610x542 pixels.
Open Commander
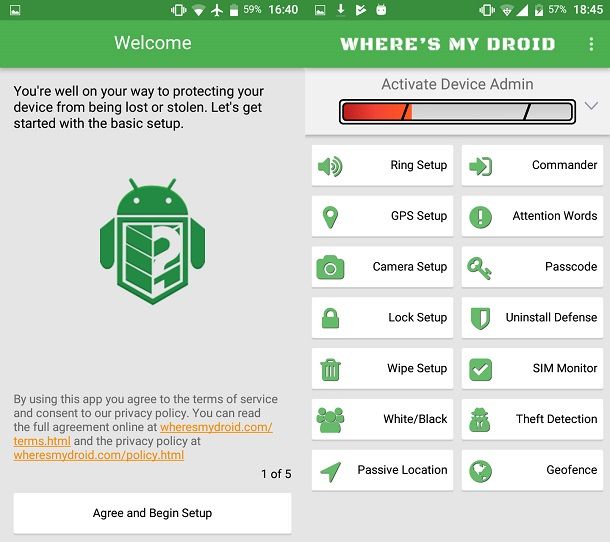coord(532,165)
